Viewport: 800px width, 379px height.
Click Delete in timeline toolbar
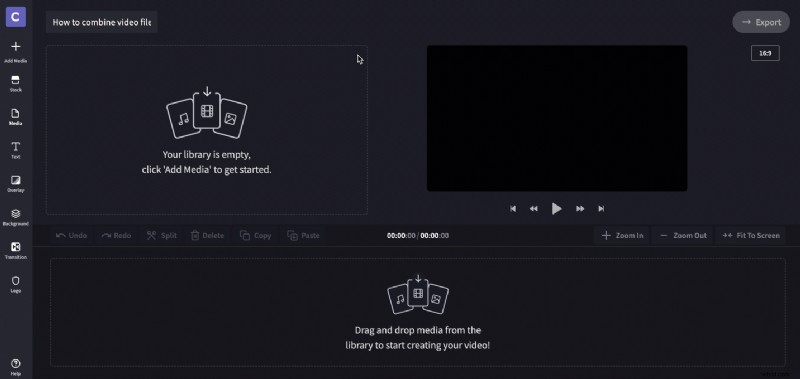click(x=207, y=235)
